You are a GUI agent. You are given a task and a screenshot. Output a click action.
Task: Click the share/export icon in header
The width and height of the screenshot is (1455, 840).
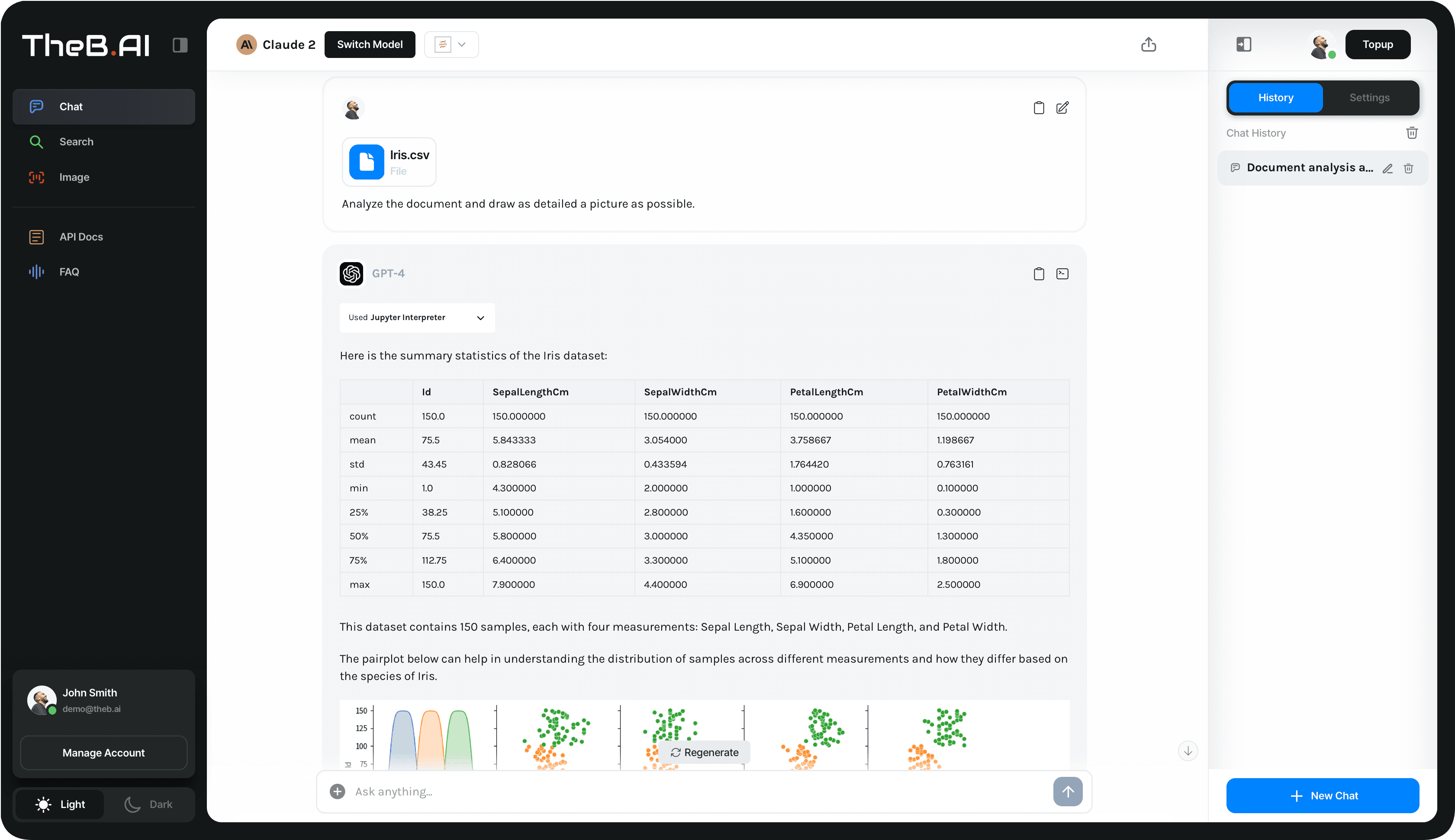[1148, 45]
